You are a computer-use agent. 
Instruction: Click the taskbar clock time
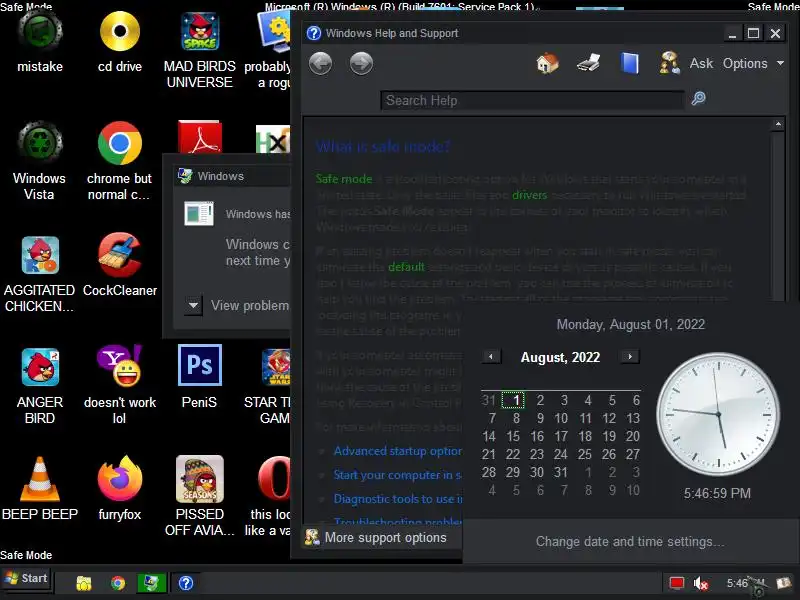[x=745, y=583]
